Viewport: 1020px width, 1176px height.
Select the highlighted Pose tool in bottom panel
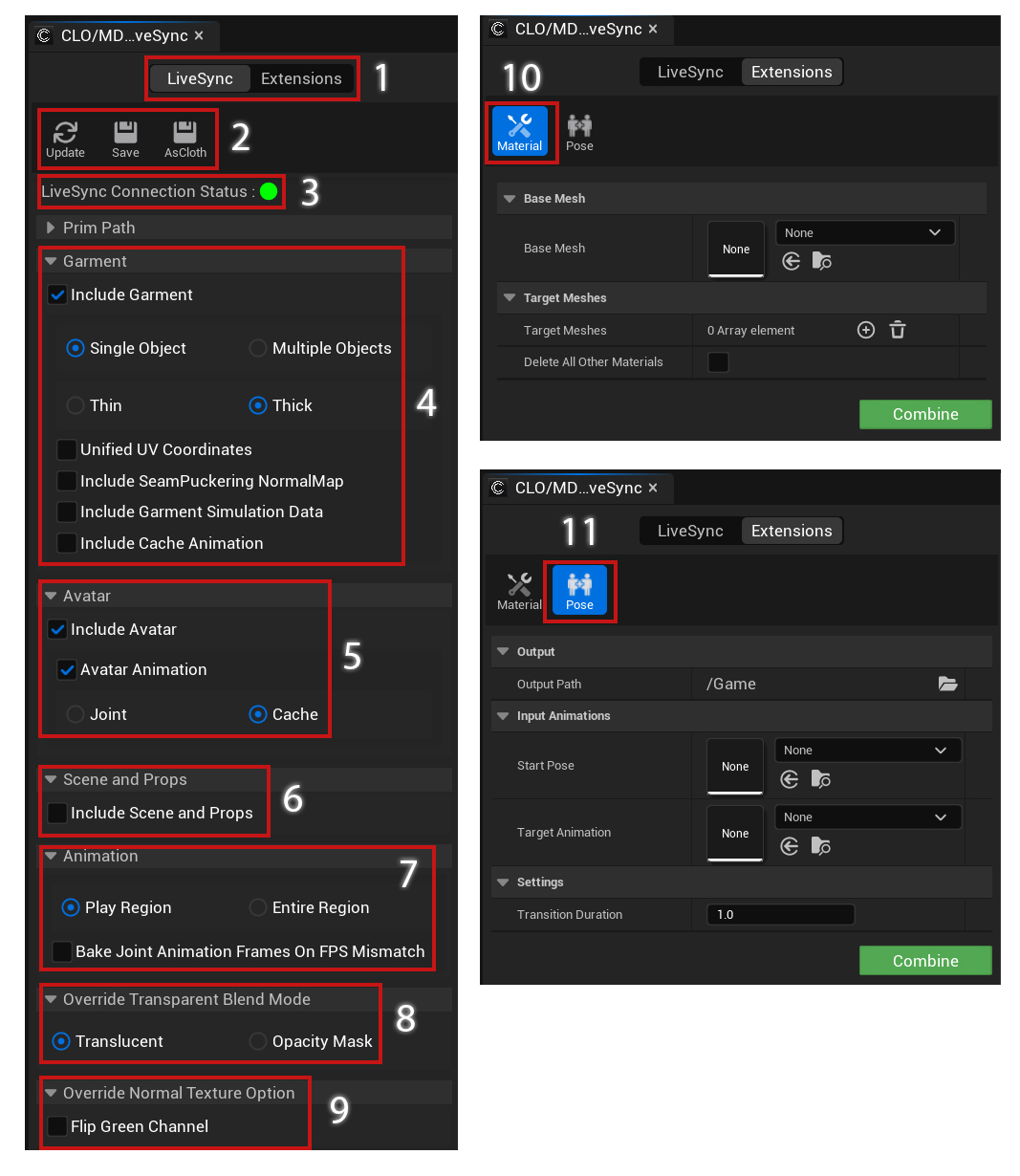[579, 590]
